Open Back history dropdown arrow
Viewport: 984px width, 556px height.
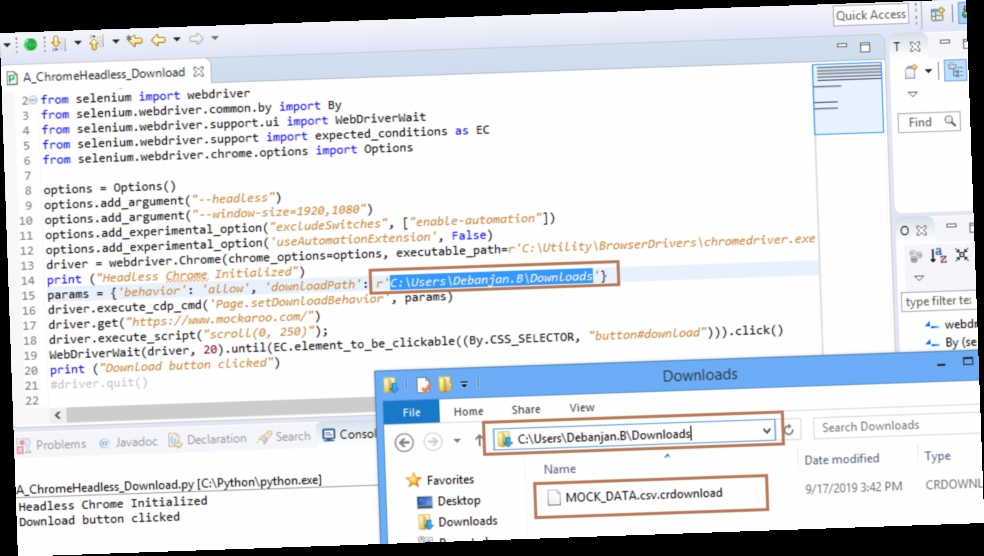[x=177, y=40]
